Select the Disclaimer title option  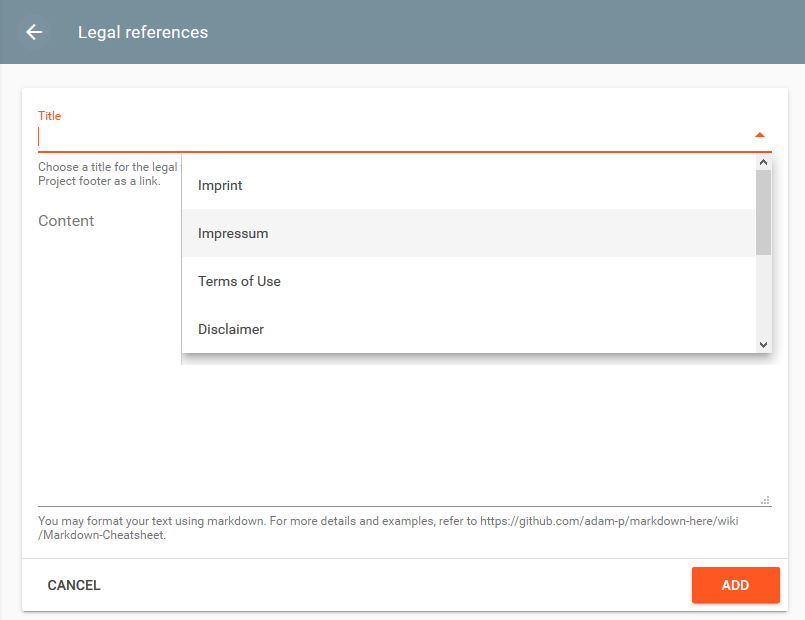[x=231, y=329]
